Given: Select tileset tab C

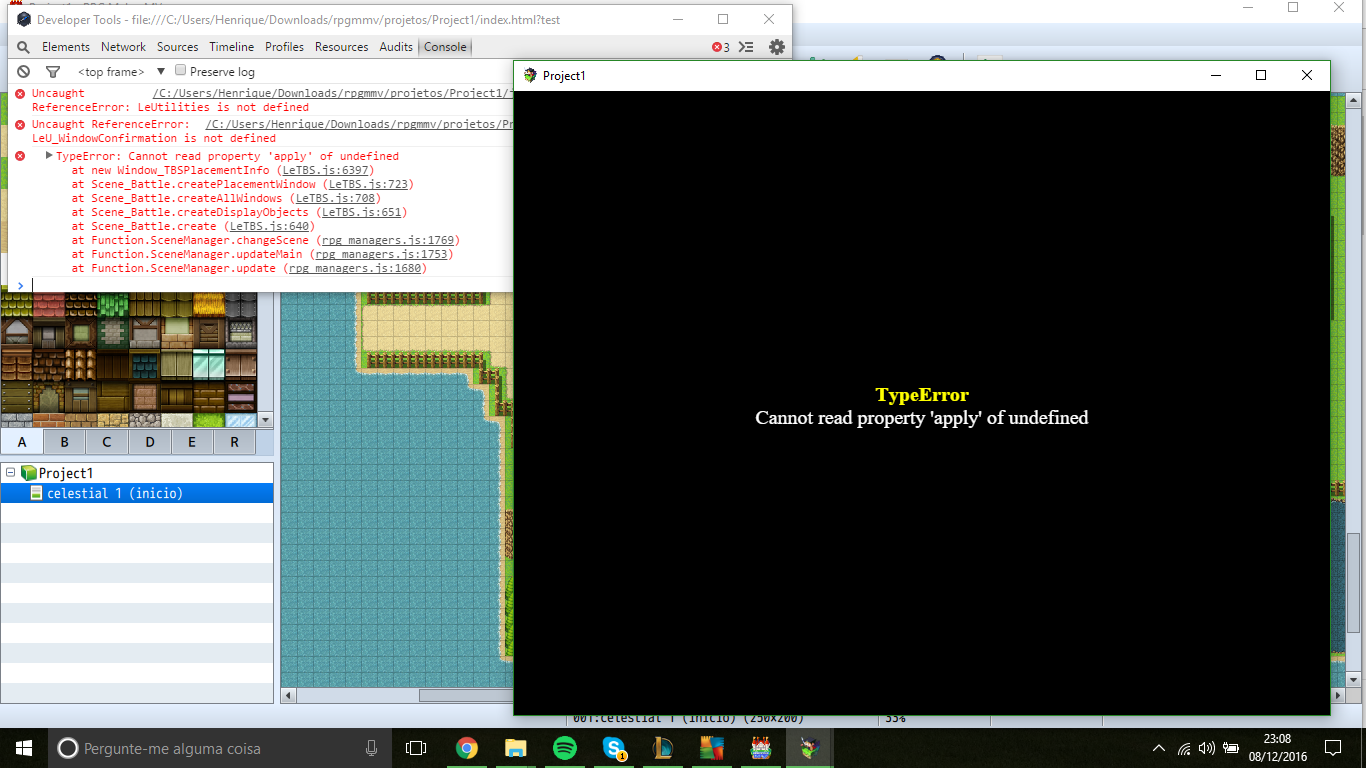Looking at the screenshot, I should click(x=107, y=442).
